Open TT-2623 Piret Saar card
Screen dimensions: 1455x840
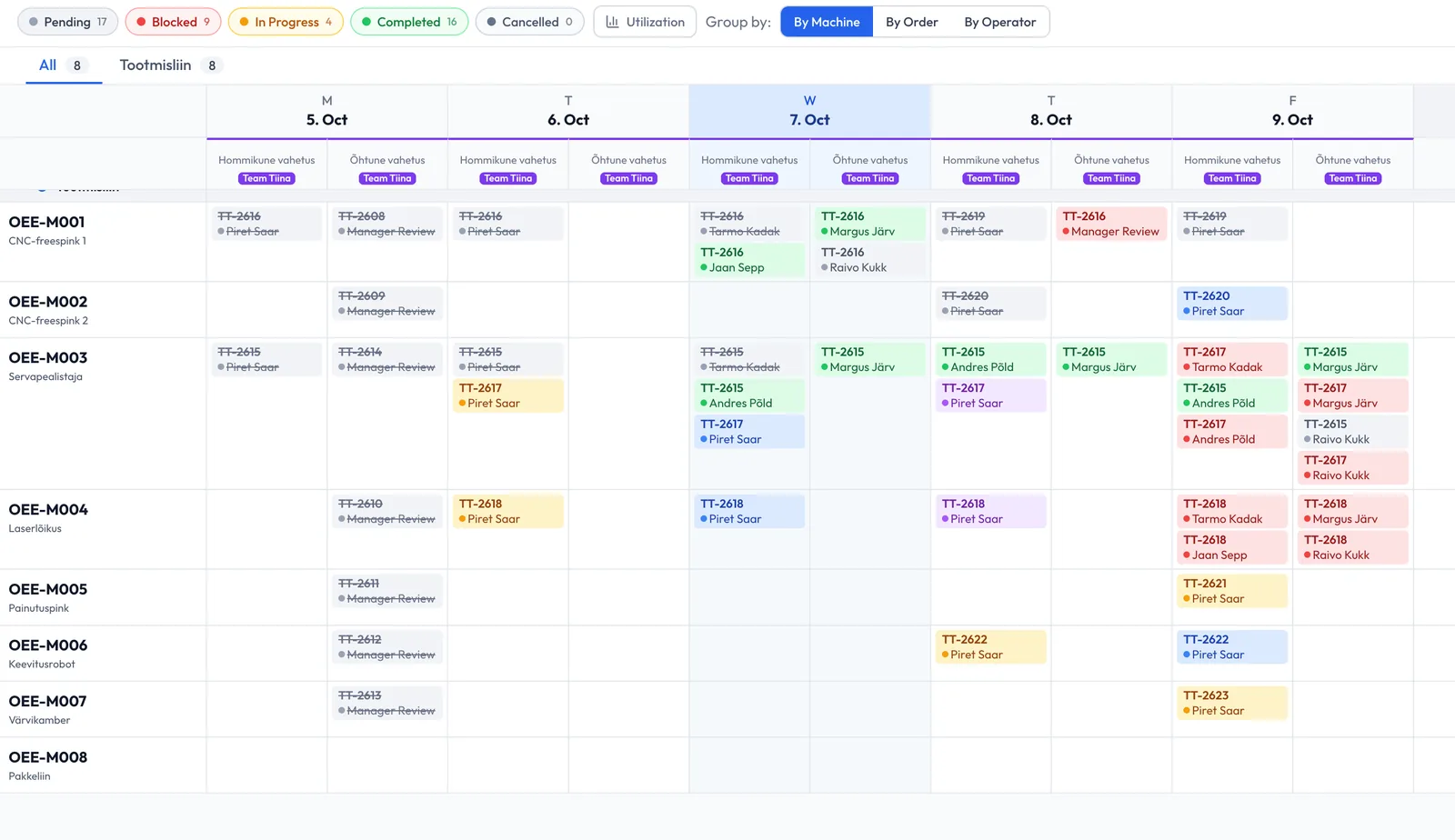click(x=1232, y=703)
